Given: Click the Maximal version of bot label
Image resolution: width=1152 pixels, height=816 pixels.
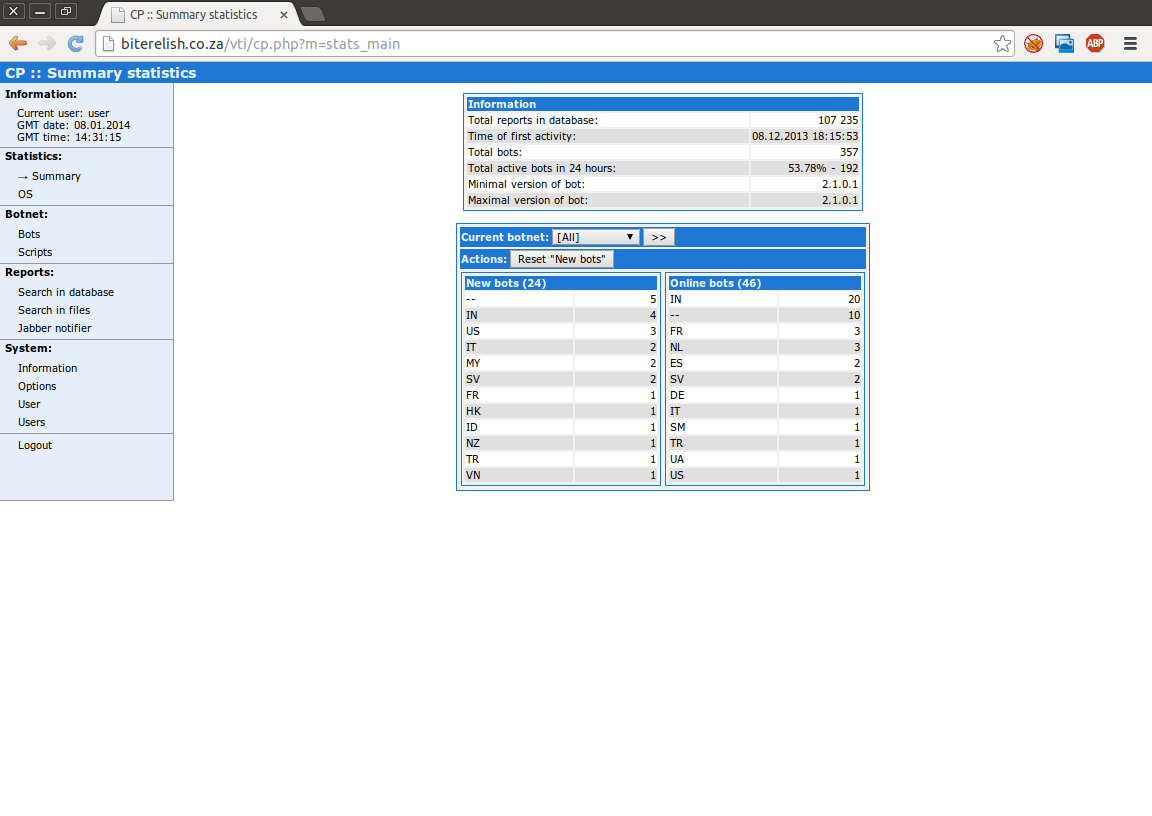Looking at the screenshot, I should coord(528,201).
